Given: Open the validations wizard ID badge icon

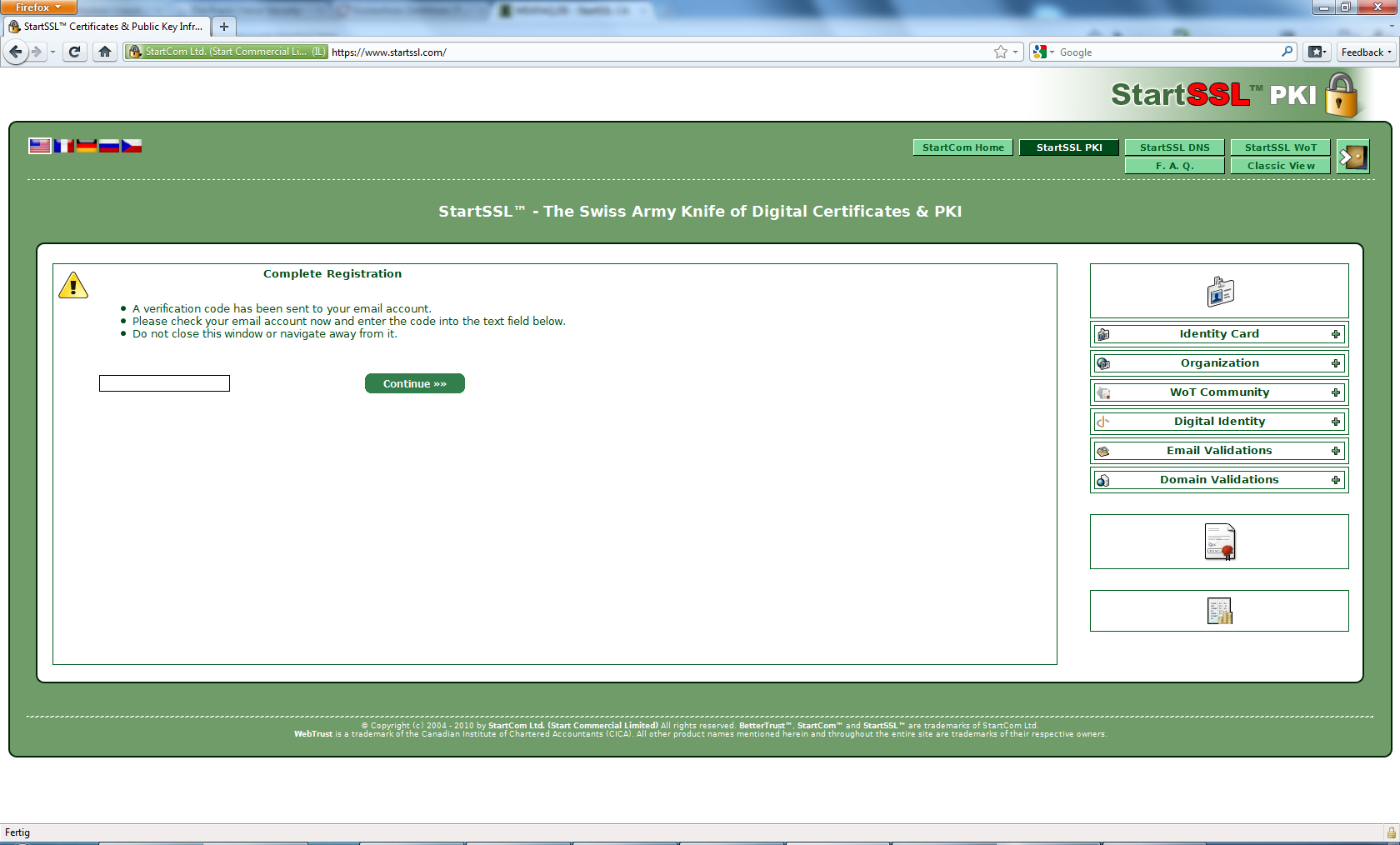Looking at the screenshot, I should (x=1220, y=292).
